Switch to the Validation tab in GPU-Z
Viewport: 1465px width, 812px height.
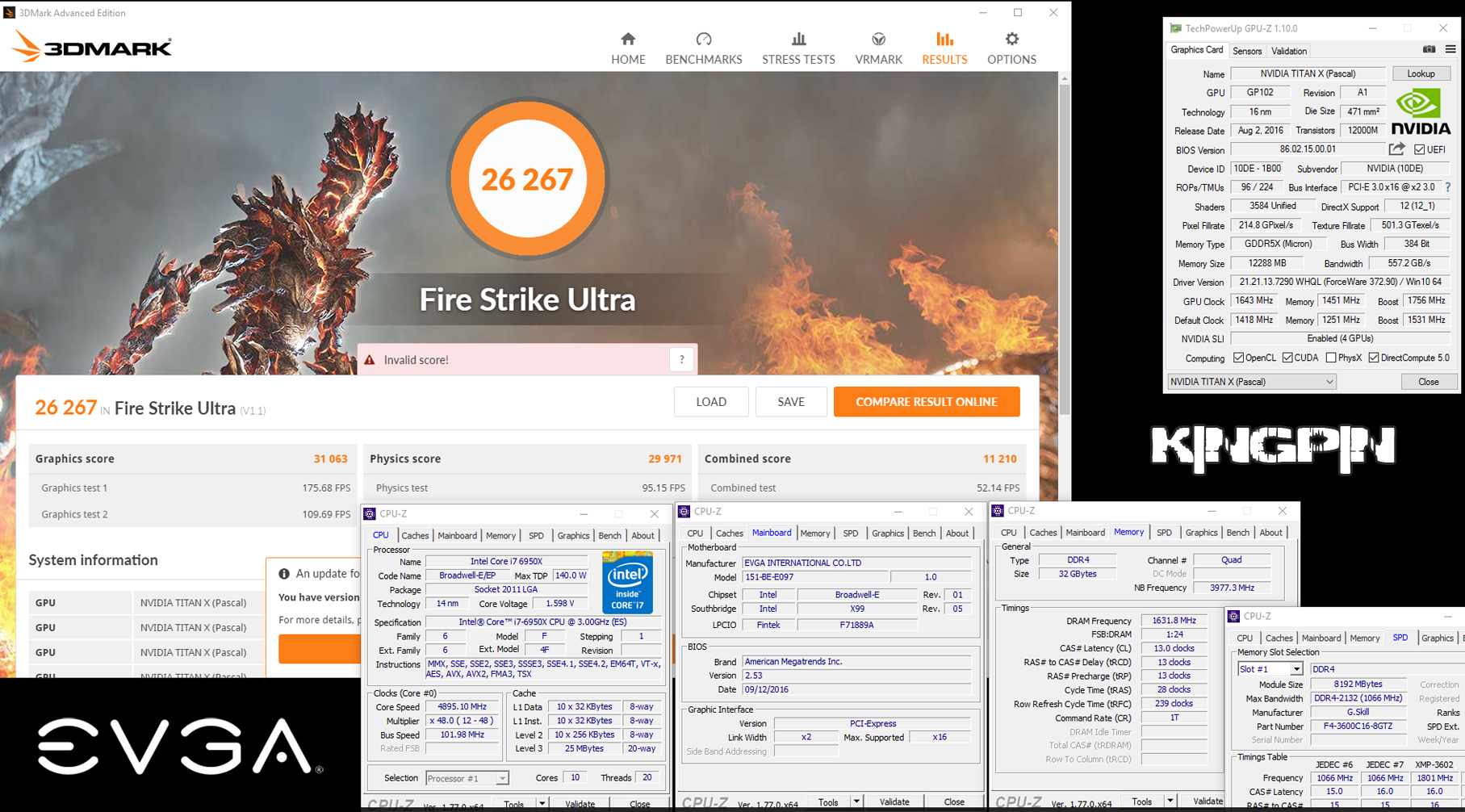click(x=1289, y=51)
